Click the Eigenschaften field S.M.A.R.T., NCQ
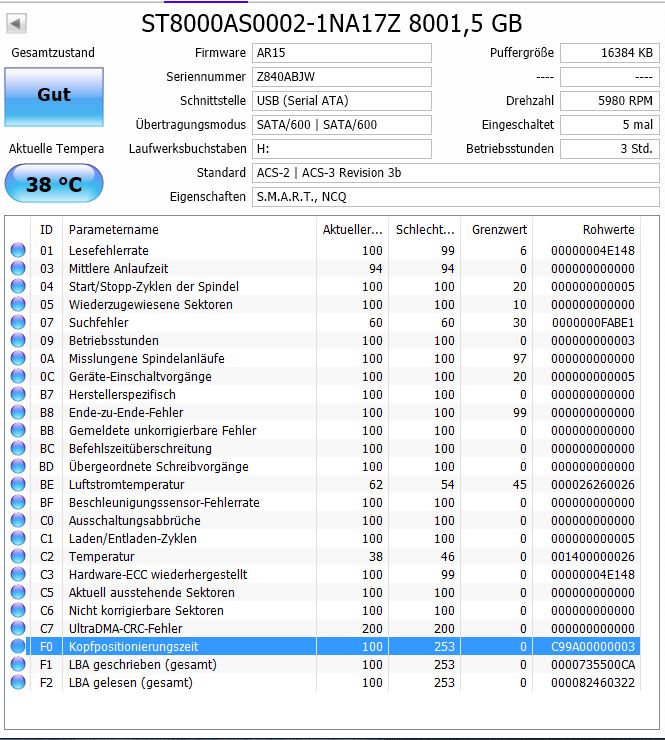The width and height of the screenshot is (665, 740). coord(455,197)
